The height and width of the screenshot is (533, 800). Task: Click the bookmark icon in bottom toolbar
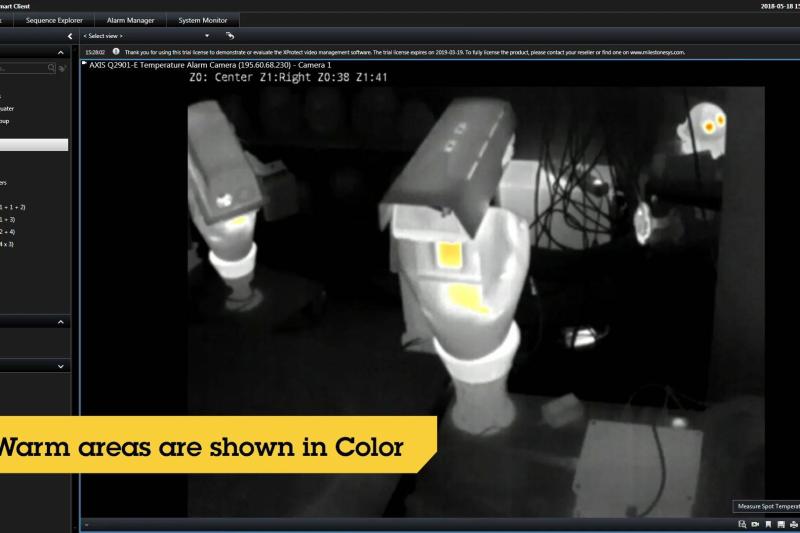[x=768, y=524]
